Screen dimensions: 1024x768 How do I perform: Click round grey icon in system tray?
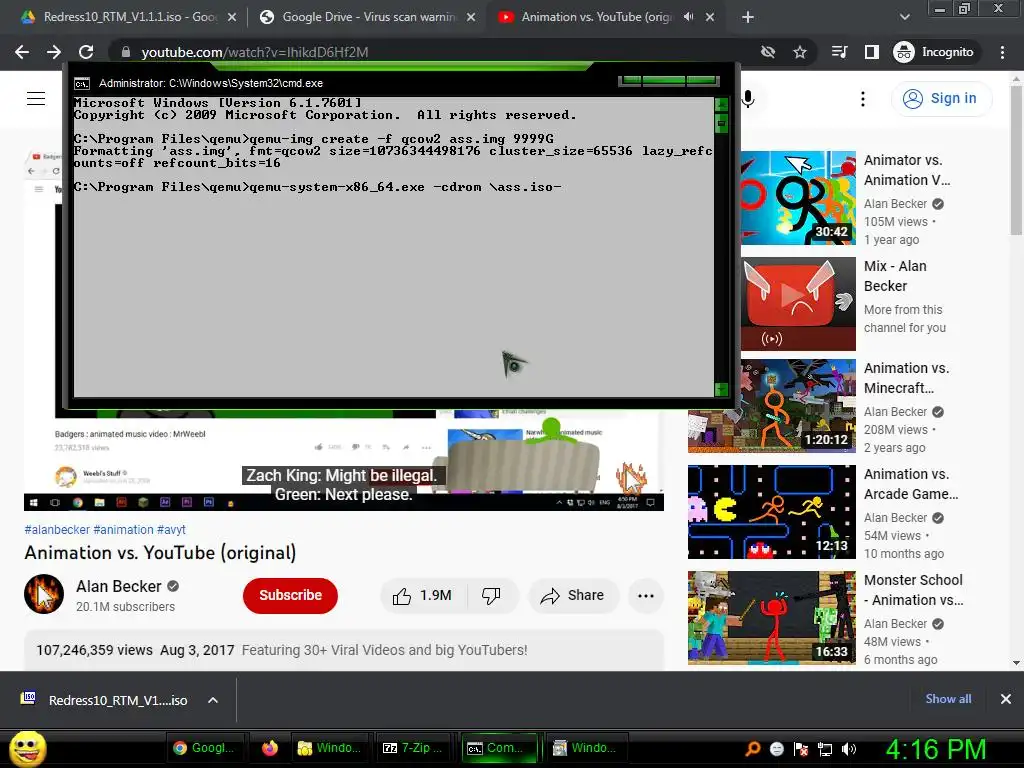[776, 749]
